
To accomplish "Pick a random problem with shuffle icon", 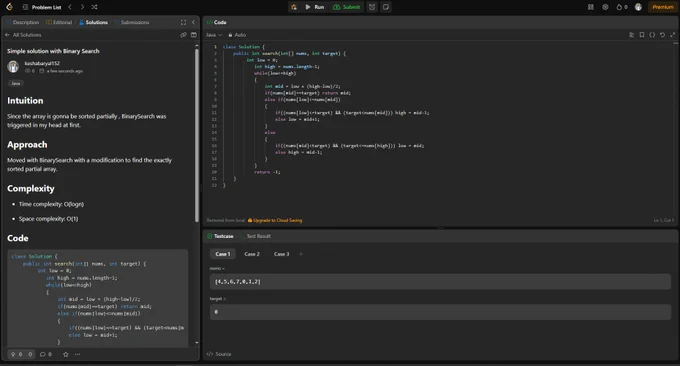I will pyautogui.click(x=95, y=7).
